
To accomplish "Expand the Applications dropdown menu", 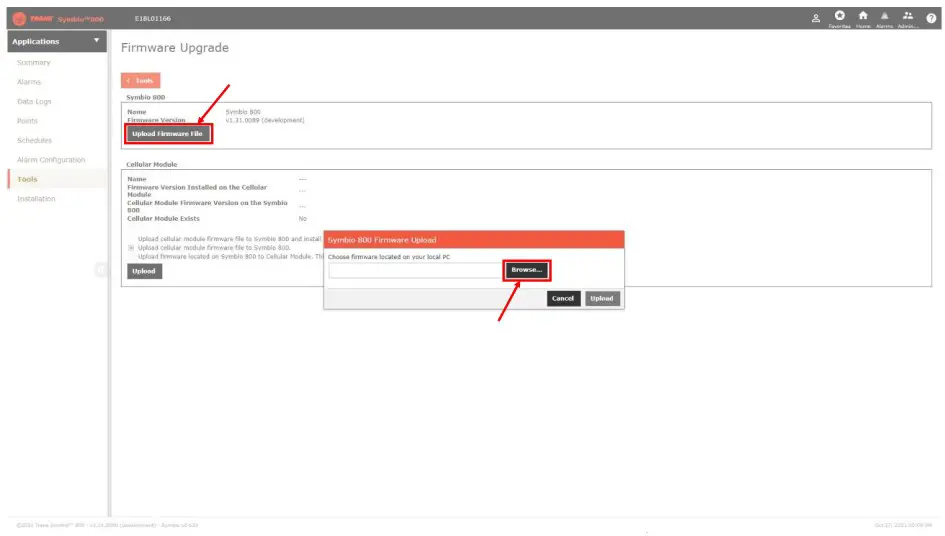I will pyautogui.click(x=57, y=41).
